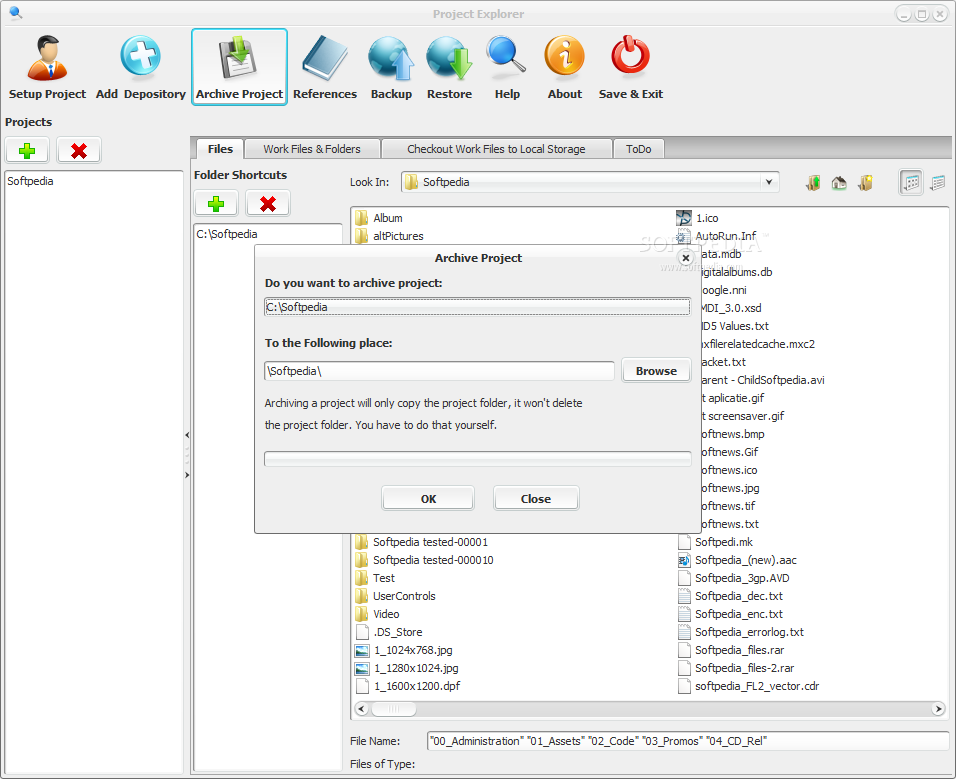Screen dimensions: 956x779
Task: Open the Work Files & Folders tab
Action: pyautogui.click(x=312, y=149)
